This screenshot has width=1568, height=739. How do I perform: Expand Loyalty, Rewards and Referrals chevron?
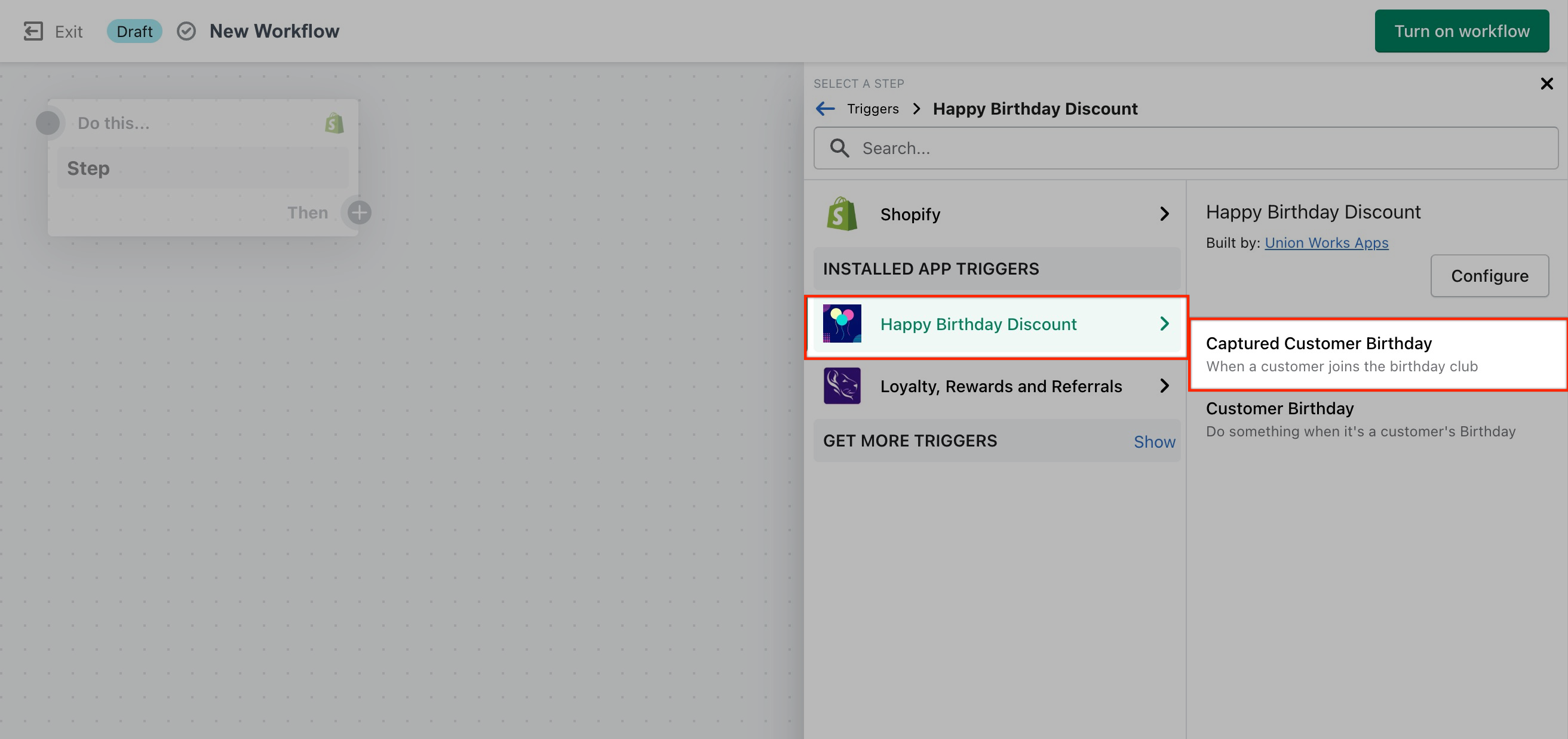tap(1164, 386)
